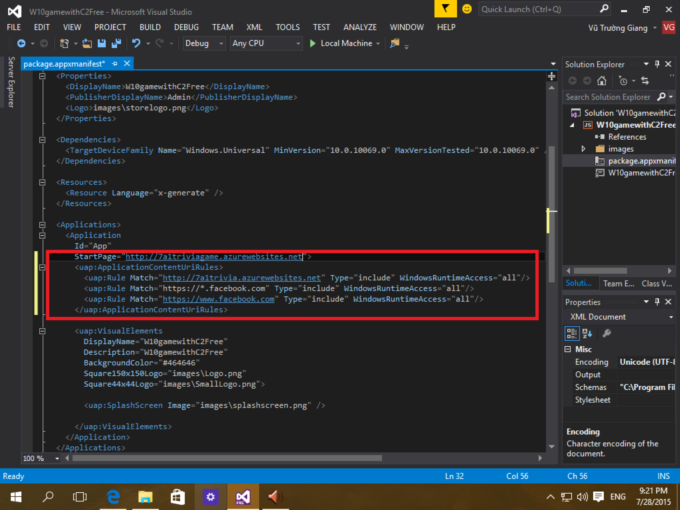This screenshot has height=510, width=680.
Task: Click the notifications flag icon
Action: tap(445, 9)
